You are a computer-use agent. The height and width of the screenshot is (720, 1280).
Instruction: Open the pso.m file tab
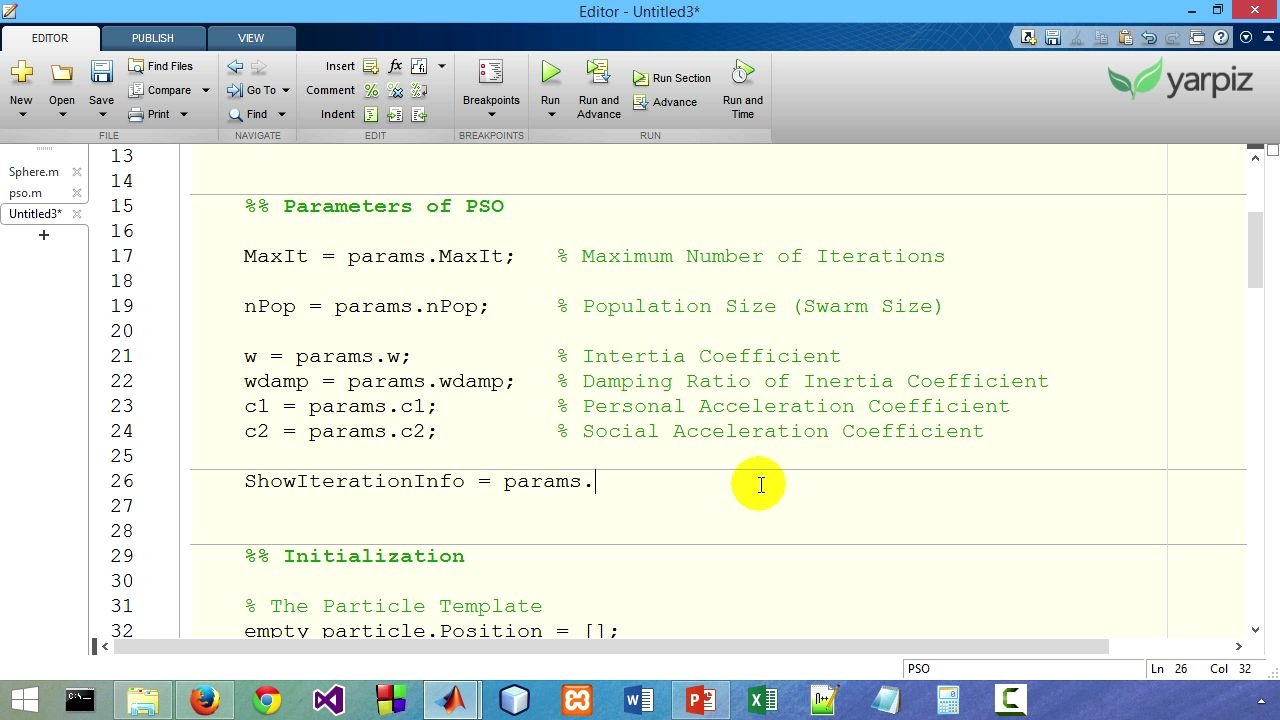(26, 193)
